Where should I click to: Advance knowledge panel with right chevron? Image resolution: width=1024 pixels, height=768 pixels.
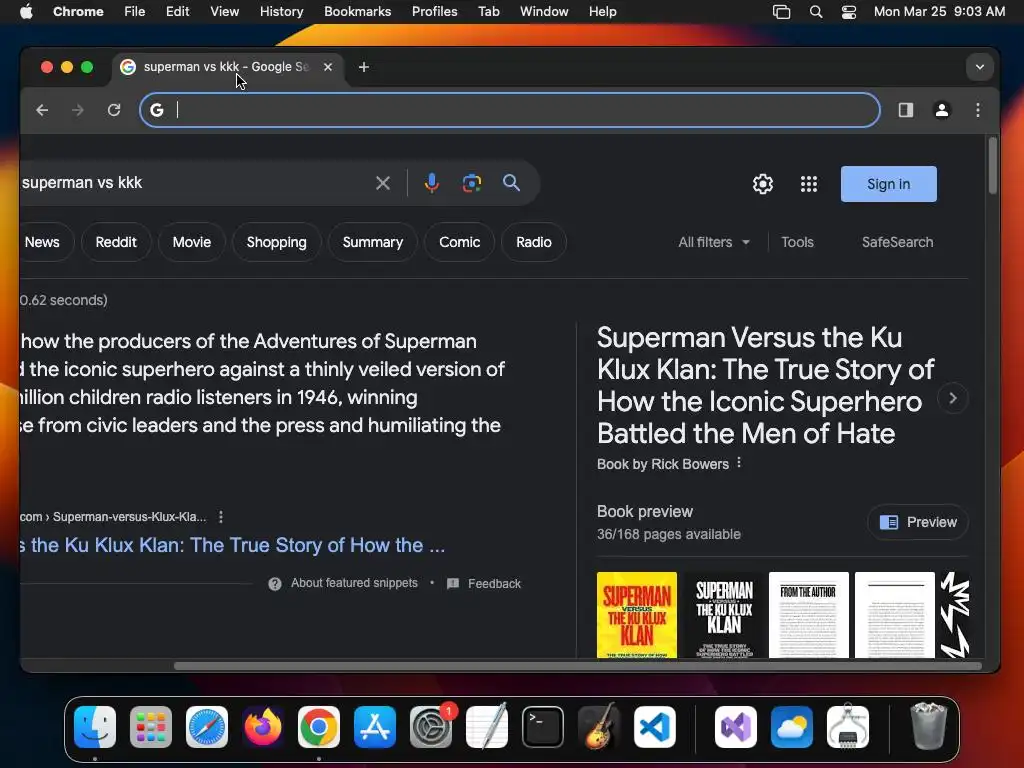[953, 398]
